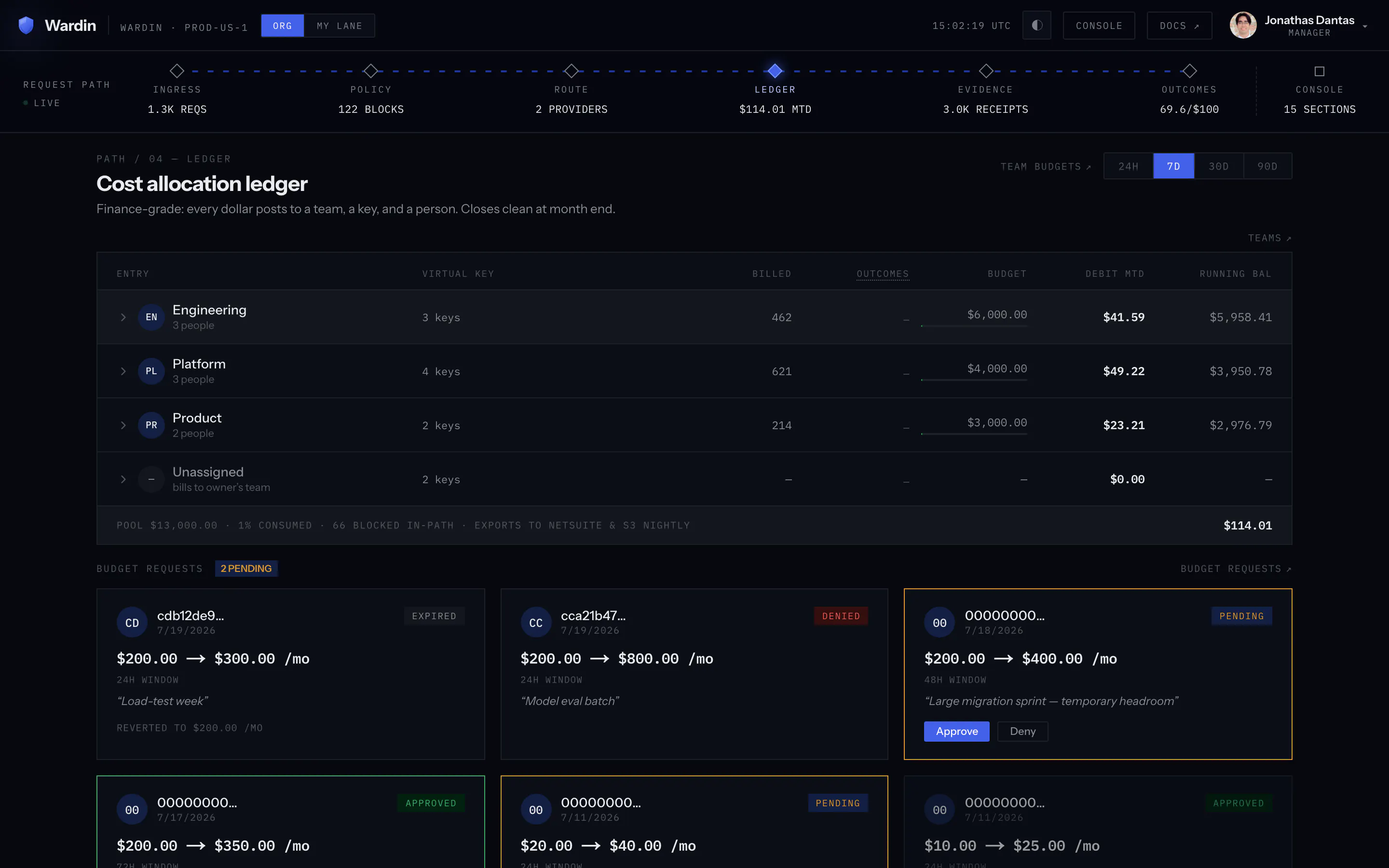Click the "Load-test week" request note
Screen dimensions: 1389x868
[163, 701]
